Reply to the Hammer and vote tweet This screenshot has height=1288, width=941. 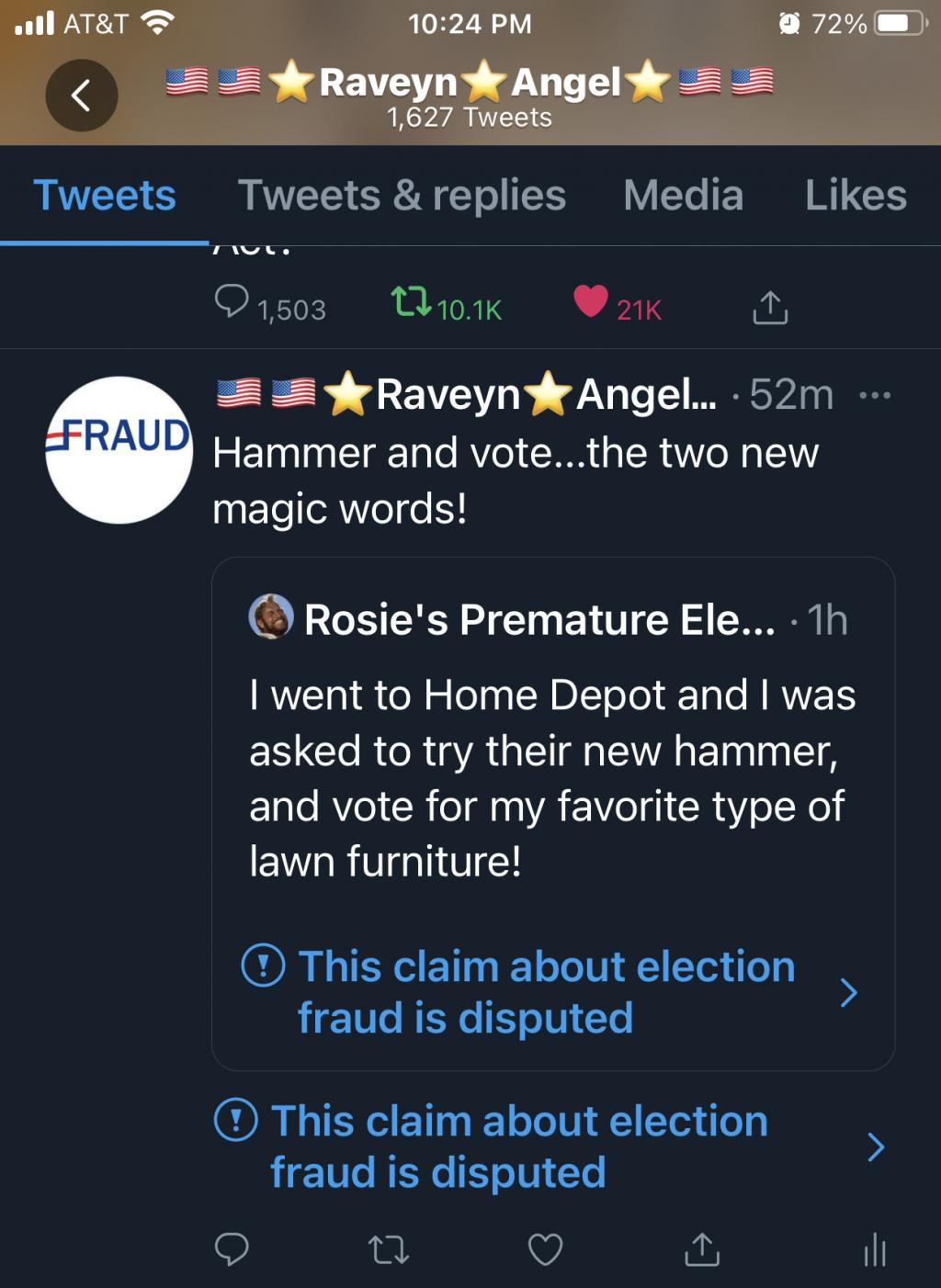click(232, 1248)
